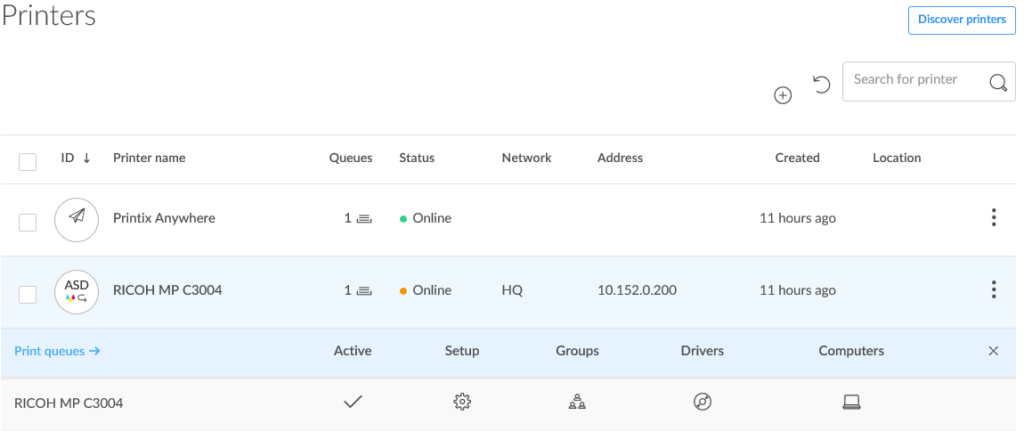Open queue Setup gear icon
The height and width of the screenshot is (431, 1024).
tap(462, 402)
